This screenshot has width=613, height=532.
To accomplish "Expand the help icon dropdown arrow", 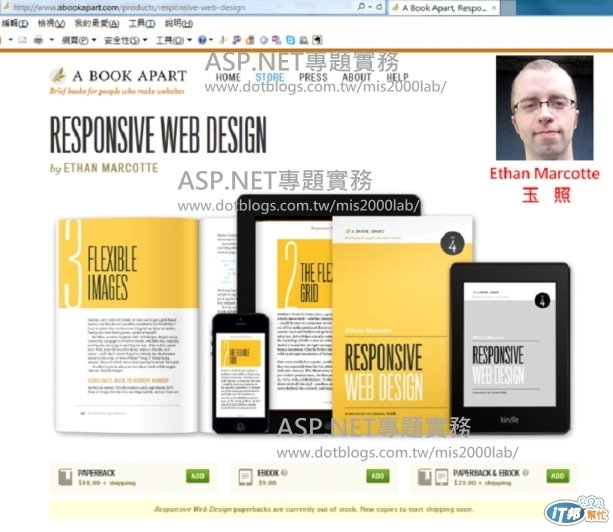I will click(211, 40).
